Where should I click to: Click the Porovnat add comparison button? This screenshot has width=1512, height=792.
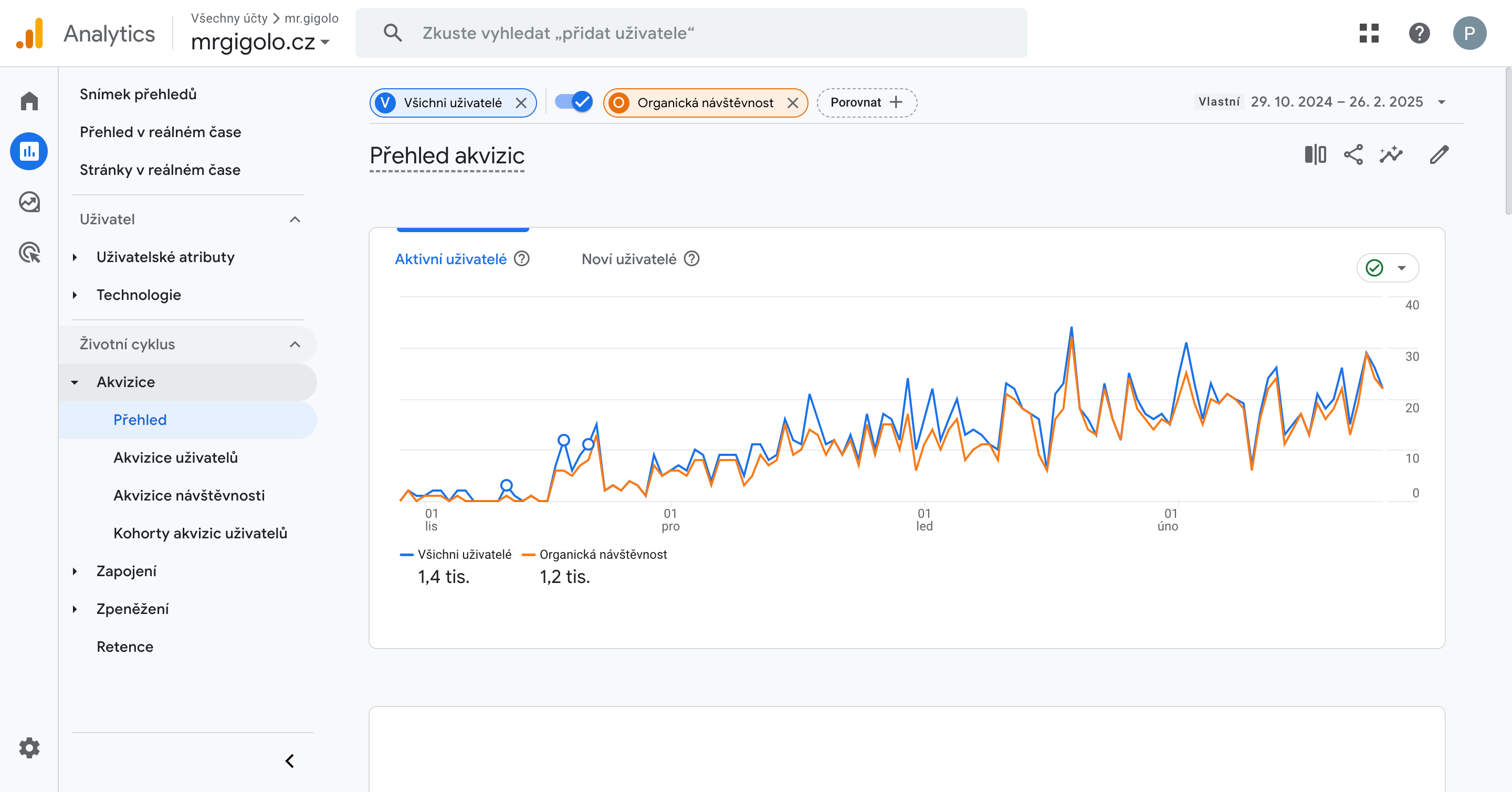click(x=866, y=103)
